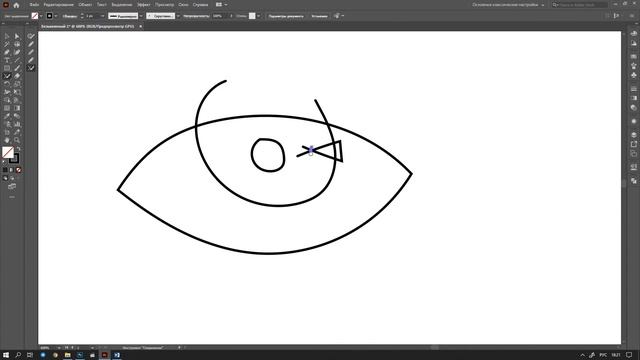Reset to default fill and stroke

point(4,162)
